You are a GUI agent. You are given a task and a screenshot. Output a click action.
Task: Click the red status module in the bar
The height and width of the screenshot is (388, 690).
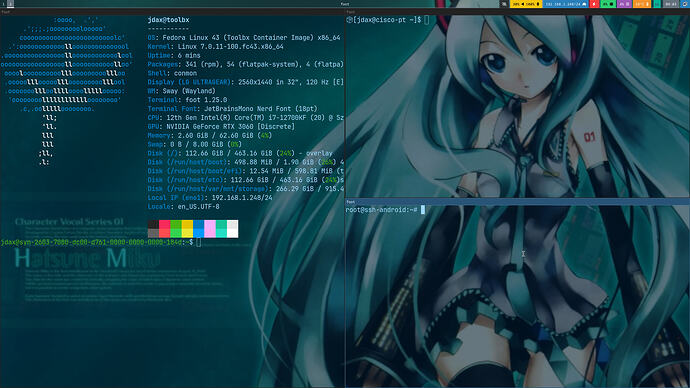coord(595,4)
